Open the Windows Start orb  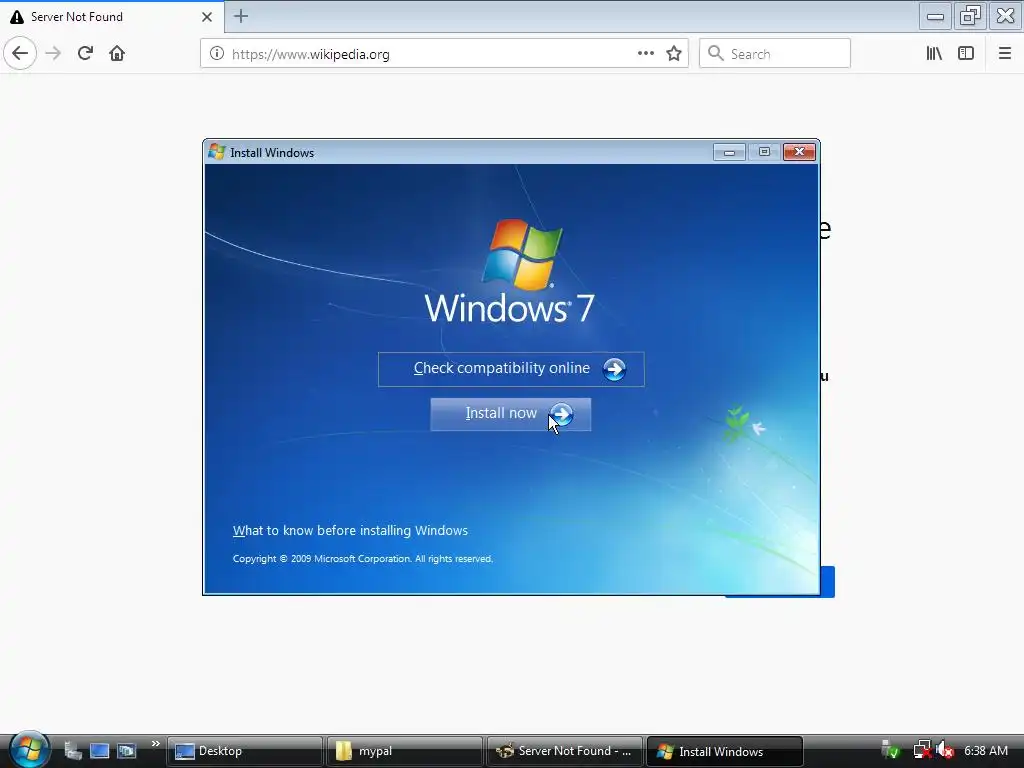click(29, 750)
